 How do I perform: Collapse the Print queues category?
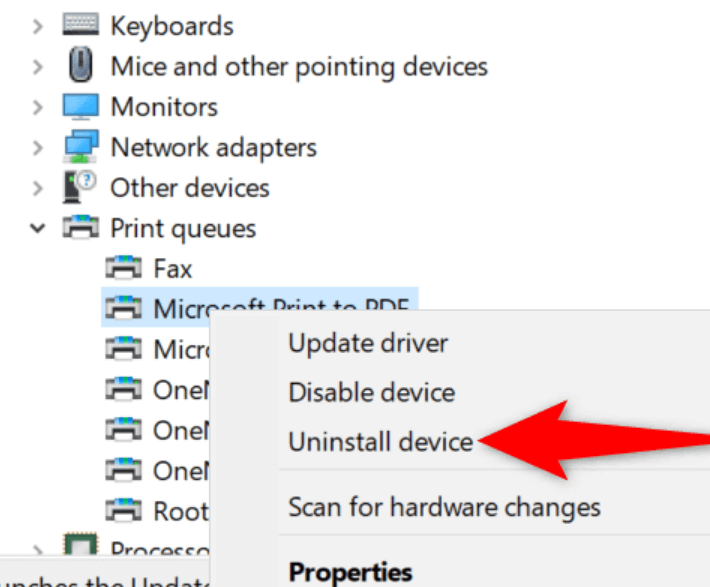(38, 228)
